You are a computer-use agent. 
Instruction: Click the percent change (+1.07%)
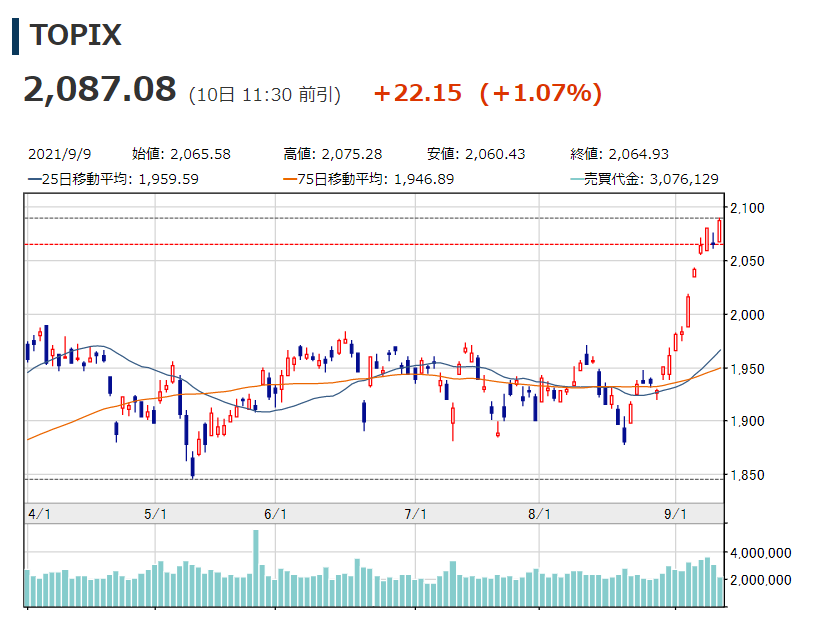[541, 93]
